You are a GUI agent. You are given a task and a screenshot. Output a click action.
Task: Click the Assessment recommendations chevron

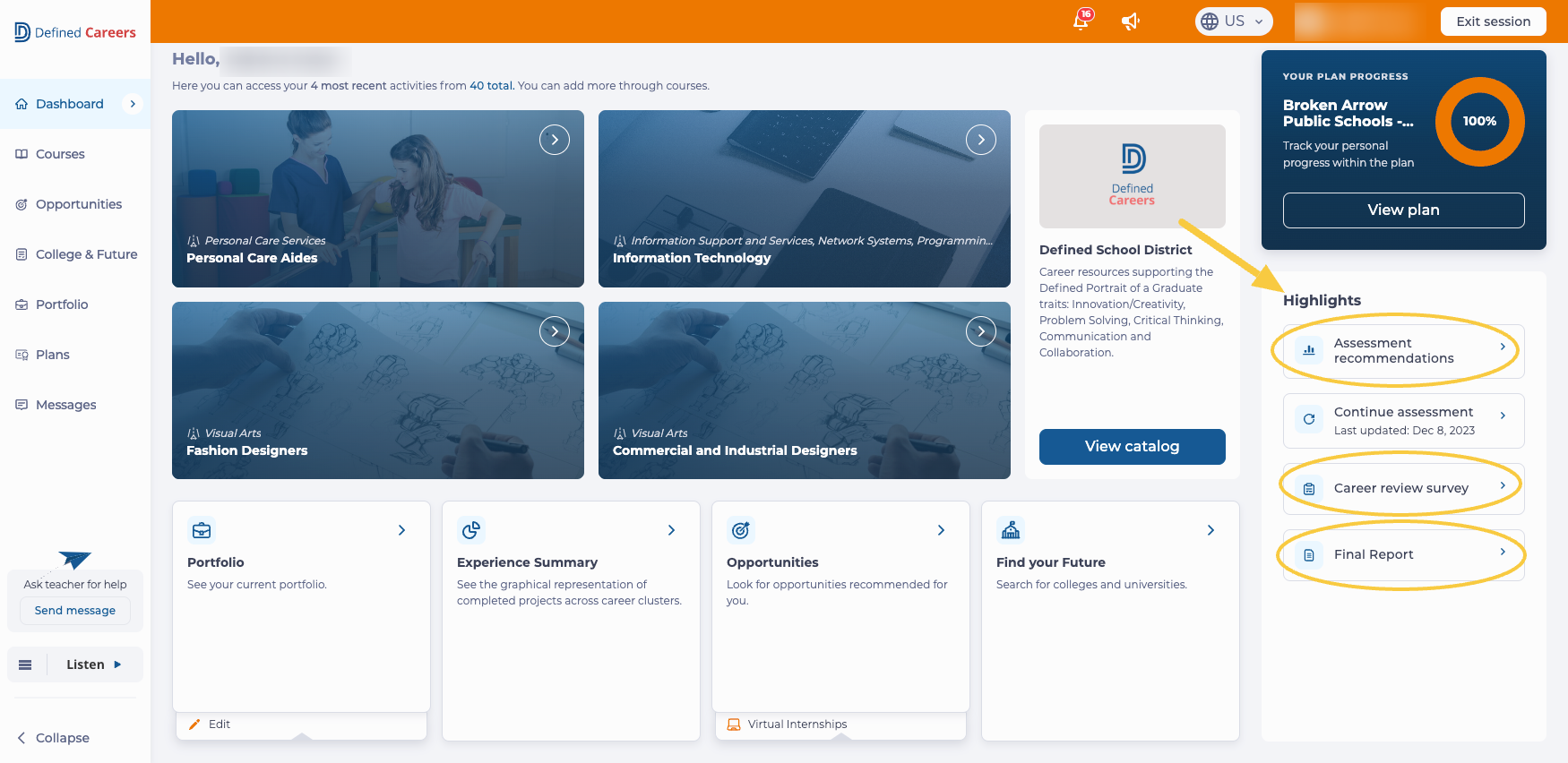pos(1503,347)
